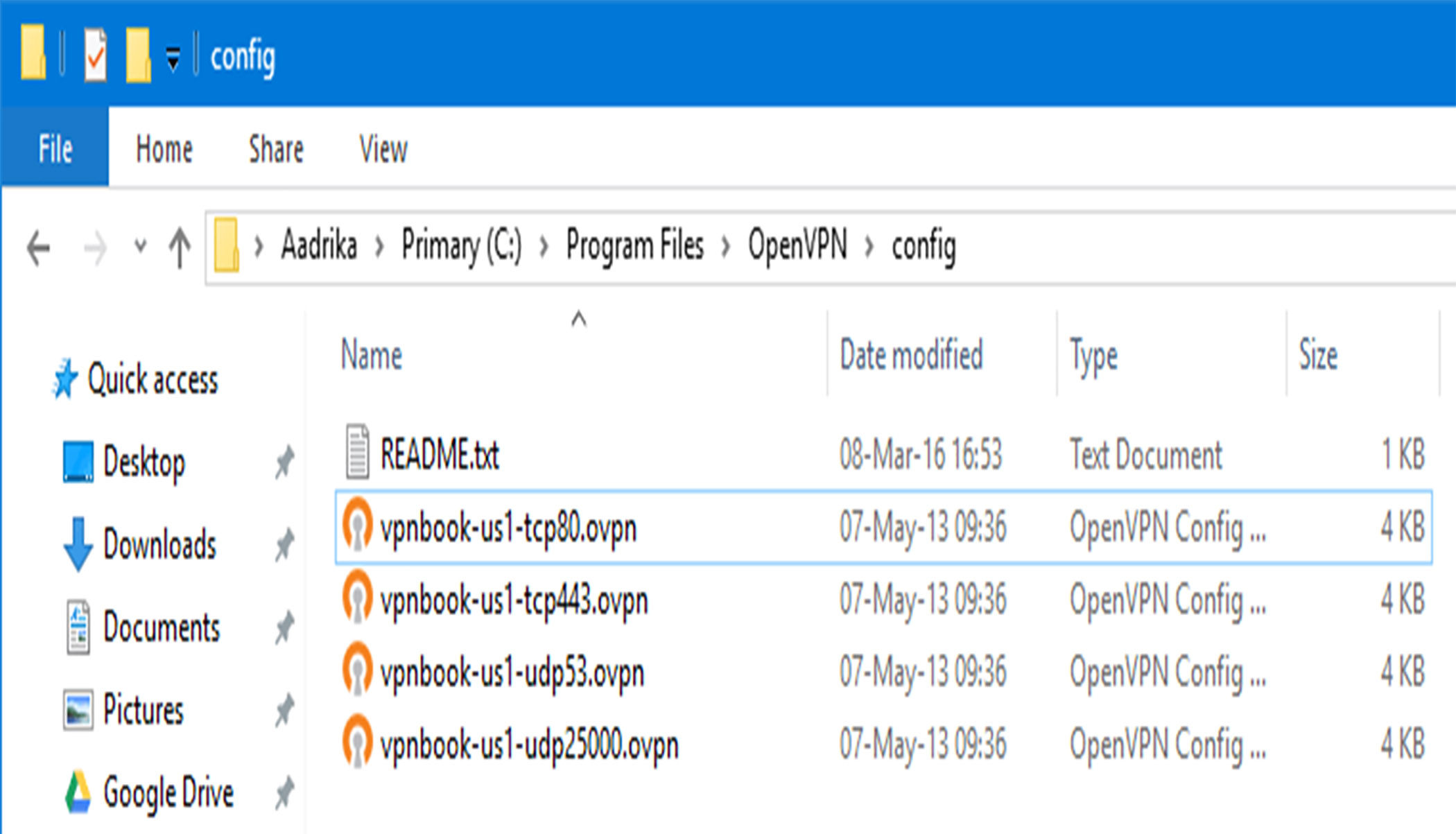The width and height of the screenshot is (1456, 834).
Task: Click the OpenVPN icon for vpnbook-us1-tcp80.ovpn
Action: point(358,525)
